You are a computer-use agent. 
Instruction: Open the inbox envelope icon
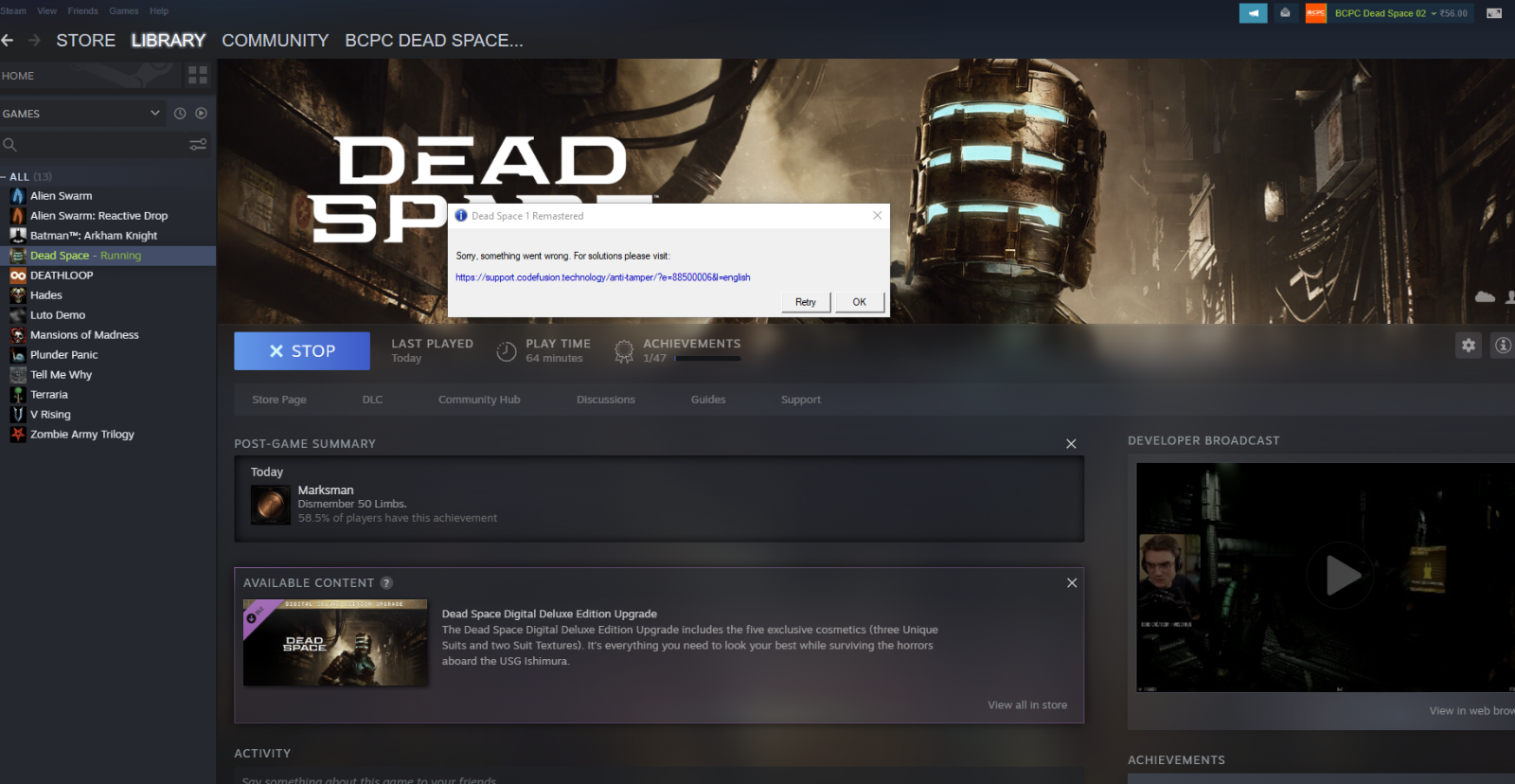pyautogui.click(x=1285, y=13)
